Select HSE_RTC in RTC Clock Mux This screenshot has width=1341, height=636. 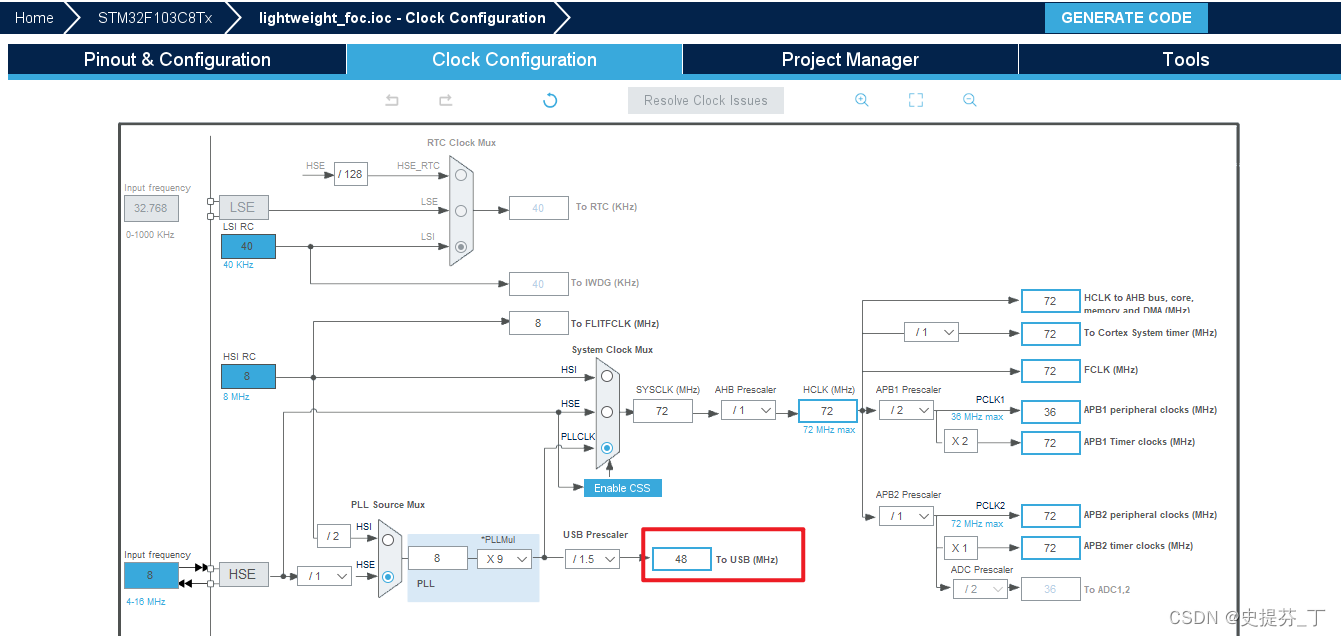point(460,174)
